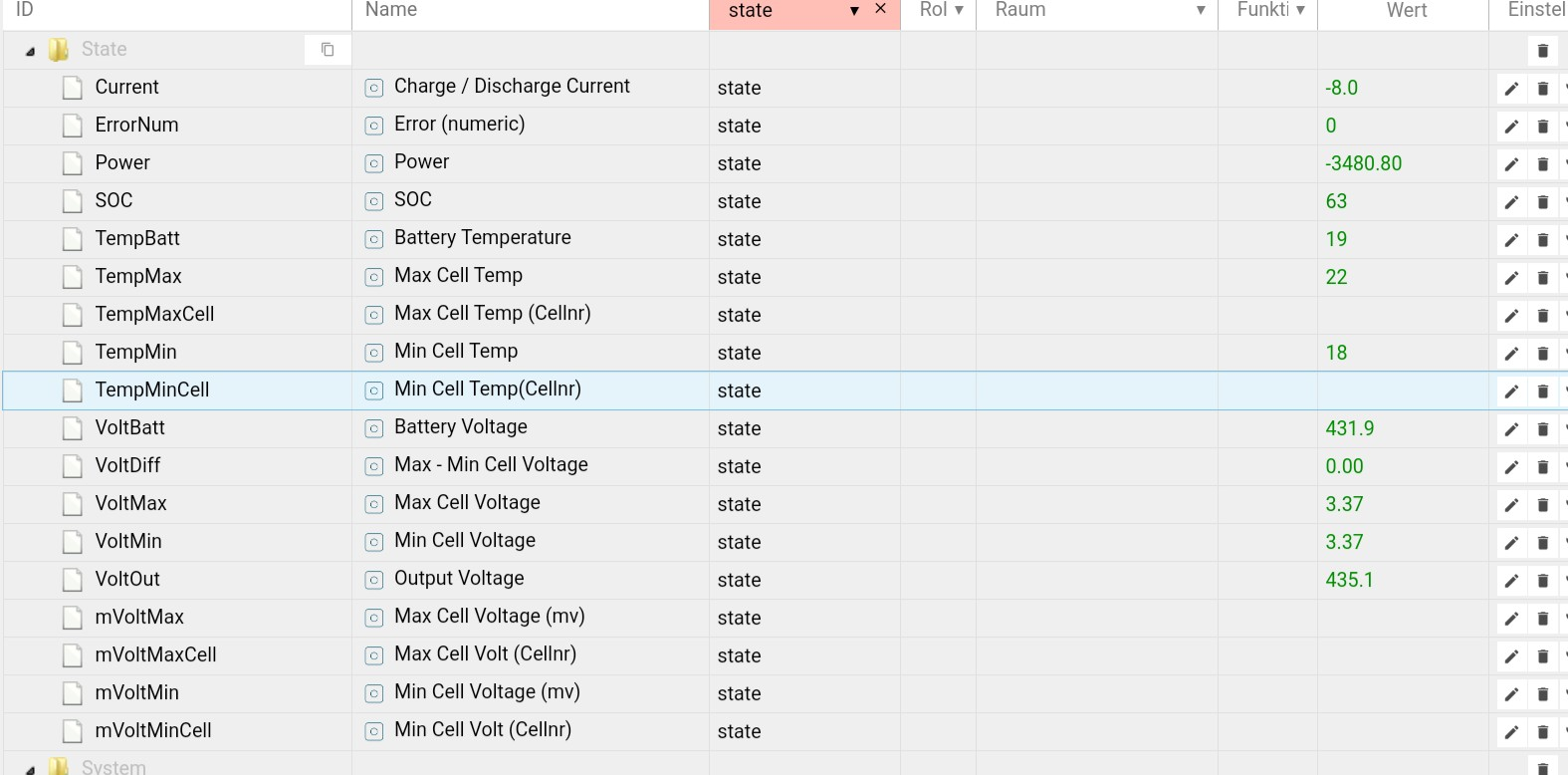Delete the Current state via its trash icon
1568x775 pixels.
(1543, 89)
